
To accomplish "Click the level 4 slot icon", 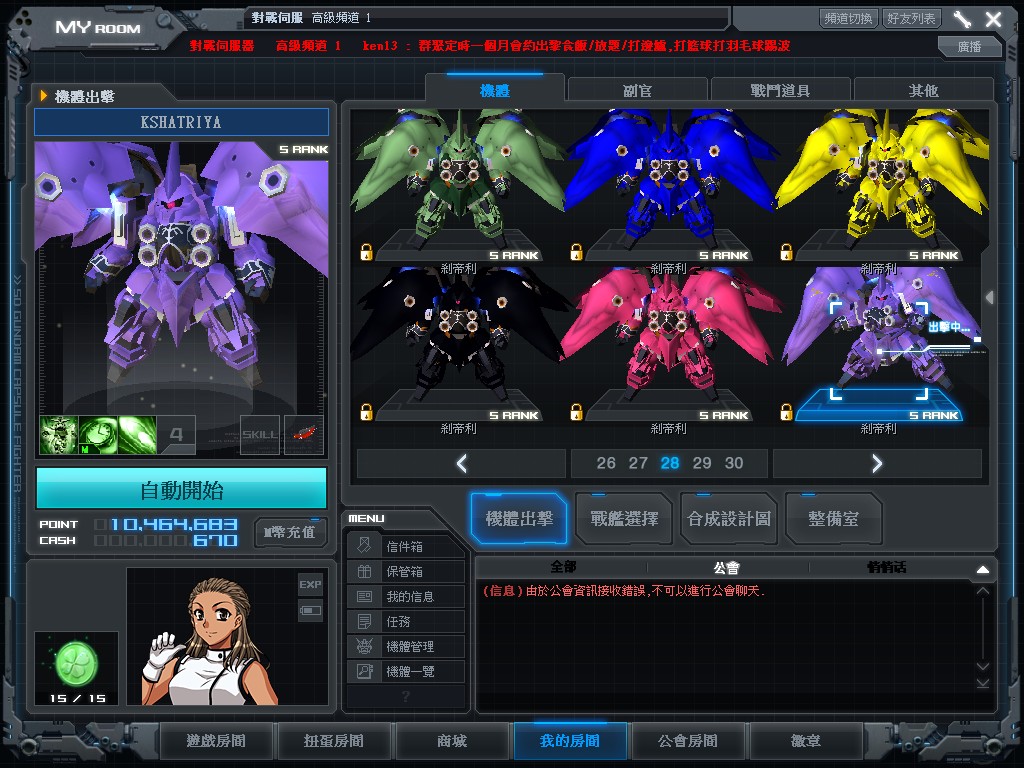I will coord(176,434).
